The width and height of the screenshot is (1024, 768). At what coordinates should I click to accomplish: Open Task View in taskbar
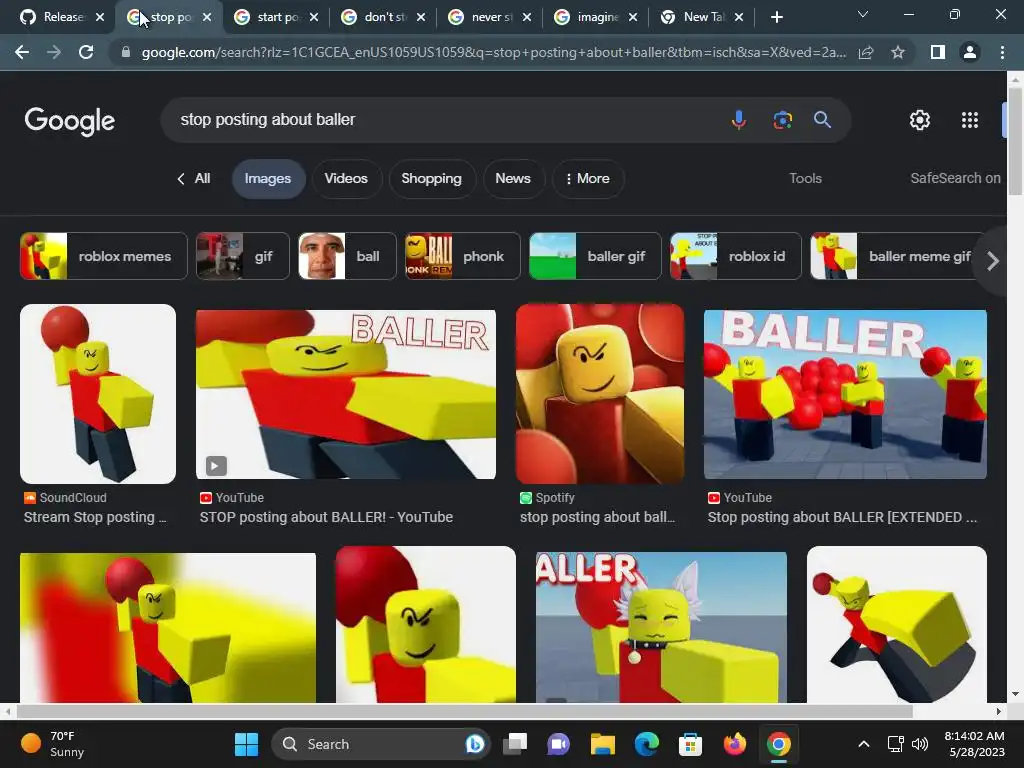(515, 744)
